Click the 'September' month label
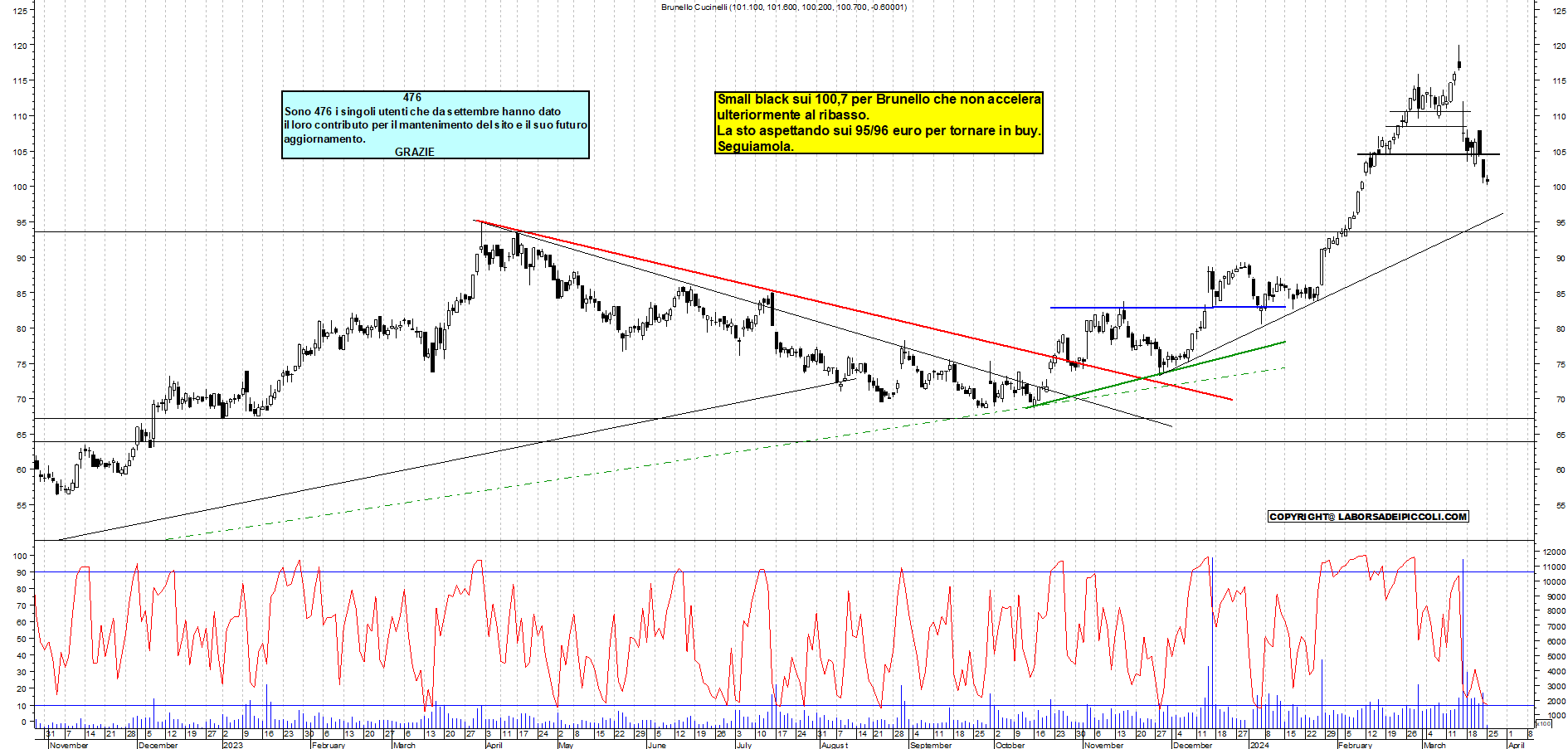 pyautogui.click(x=931, y=745)
